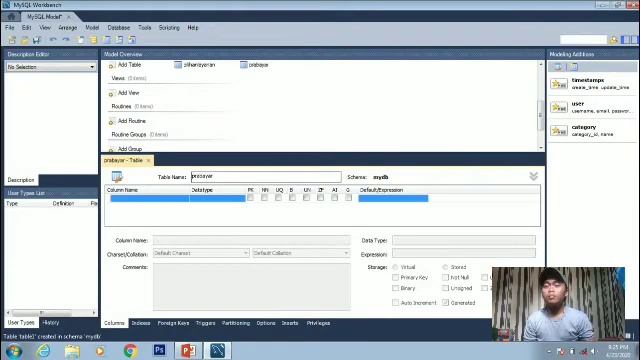Image resolution: width=640 pixels, height=360 pixels.
Task: Check the AI box in the column row
Action: tap(334, 198)
